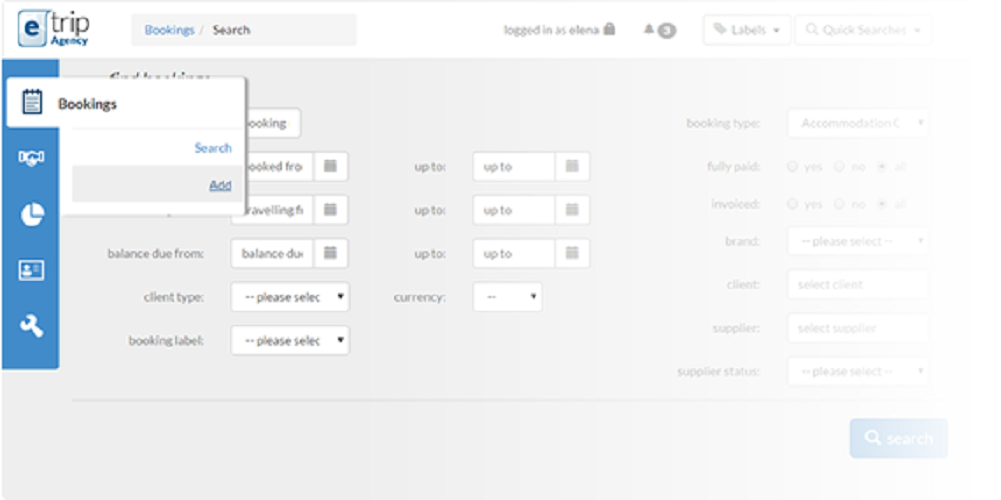This screenshot has width=1001, height=500.
Task: Open the Labels dropdown button
Action: [747, 30]
